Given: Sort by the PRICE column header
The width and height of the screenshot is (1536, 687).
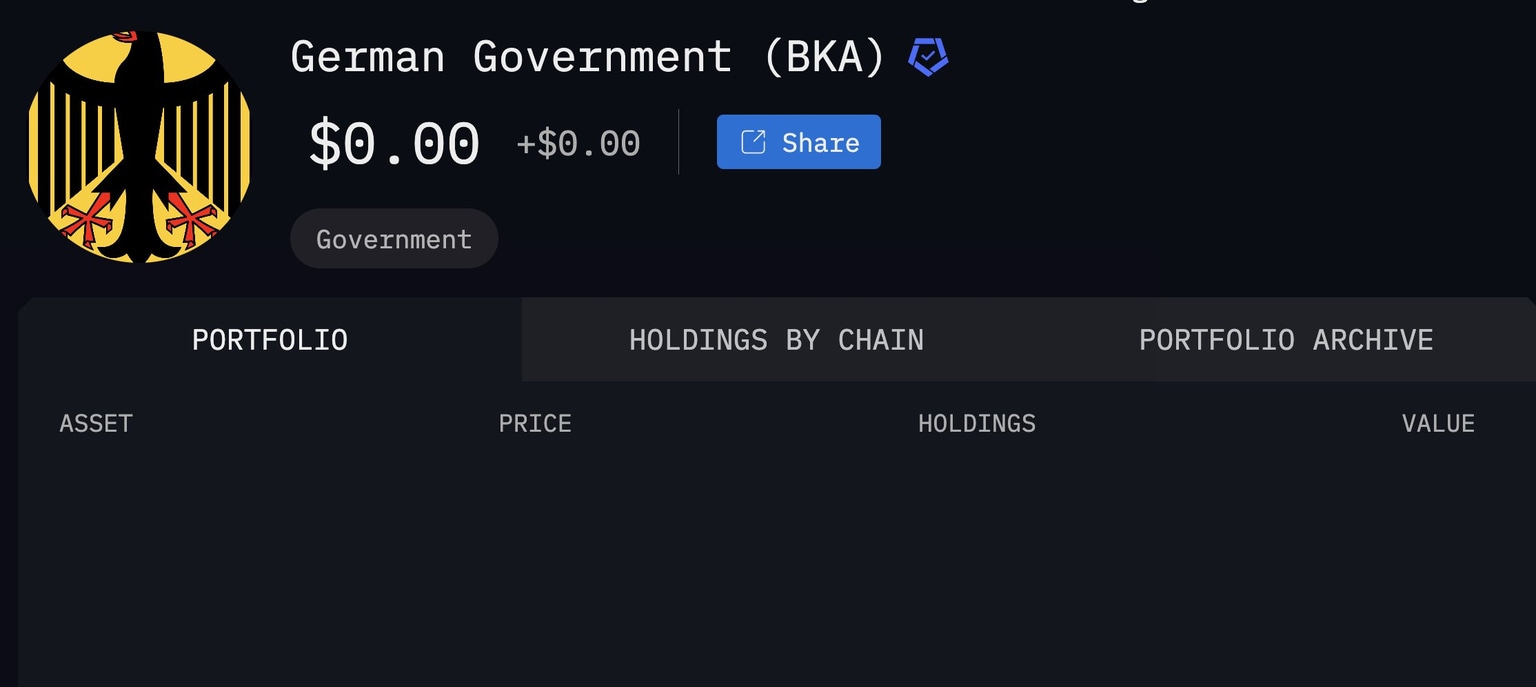Looking at the screenshot, I should point(535,423).
